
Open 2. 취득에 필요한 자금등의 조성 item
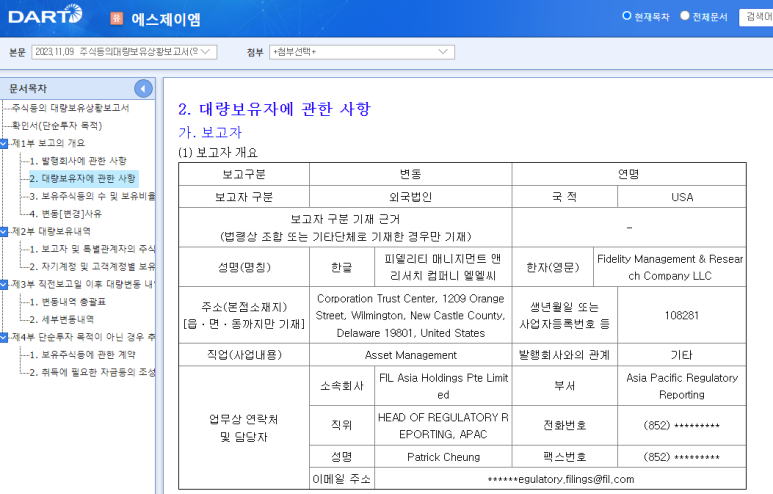click(x=92, y=372)
